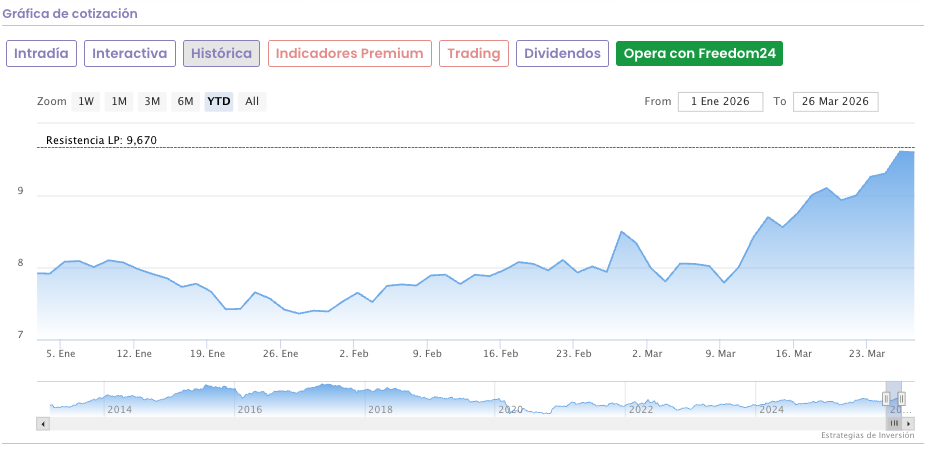Viewport: 938px width, 454px height.
Task: Go to the Trading tab
Action: click(x=474, y=53)
